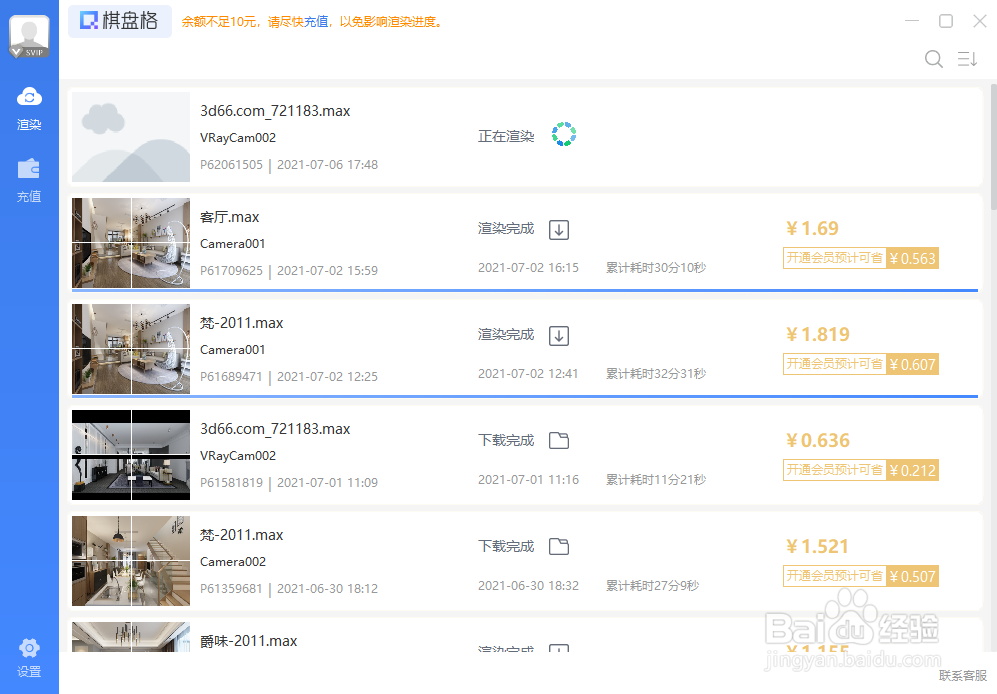The width and height of the screenshot is (997, 694).
Task: Open the sort list icon
Action: (967, 59)
